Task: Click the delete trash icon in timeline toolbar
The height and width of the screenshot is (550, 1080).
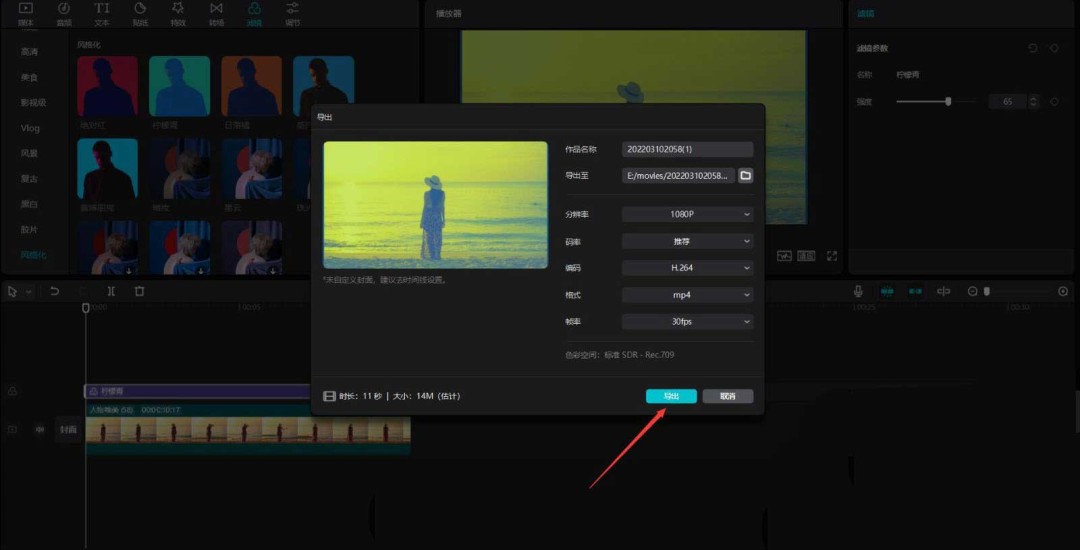Action: pos(139,291)
